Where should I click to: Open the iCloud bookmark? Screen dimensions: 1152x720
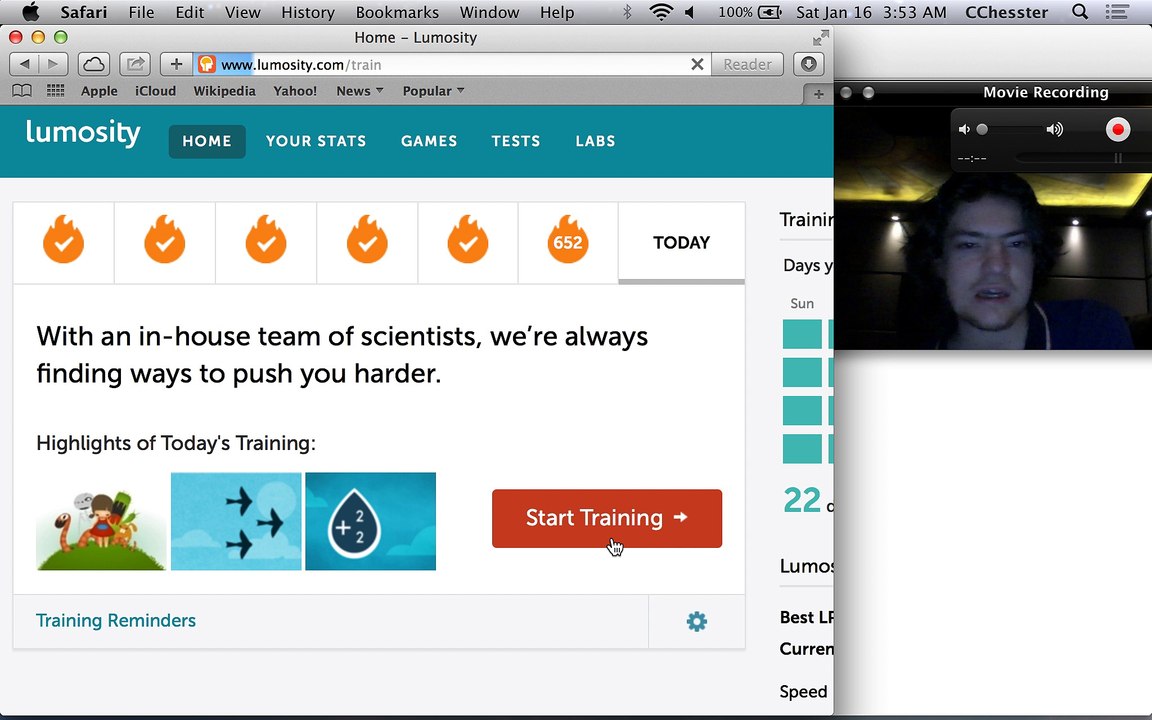pyautogui.click(x=155, y=90)
